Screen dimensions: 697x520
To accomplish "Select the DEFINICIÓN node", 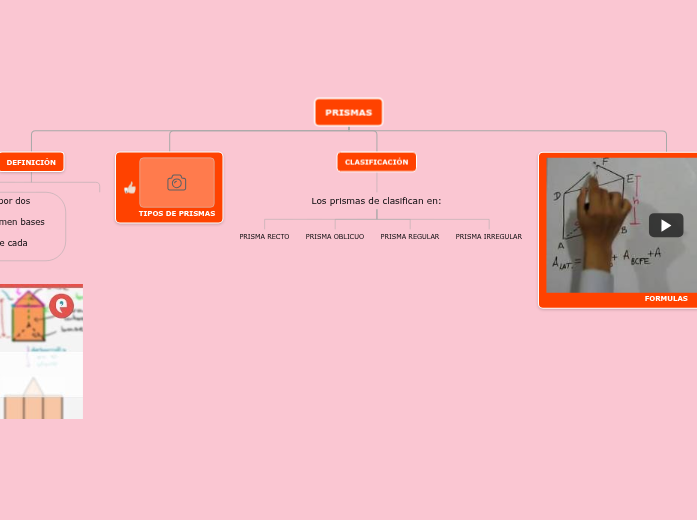I will click(31, 162).
